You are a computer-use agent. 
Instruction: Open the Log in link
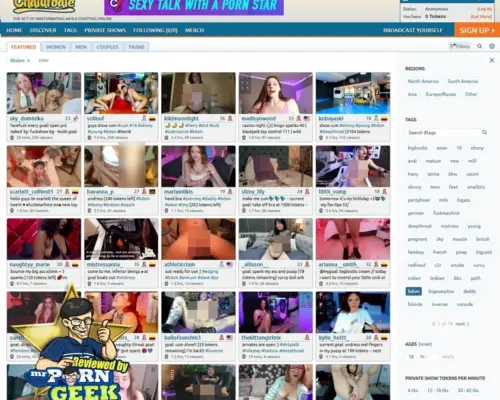coord(484,9)
